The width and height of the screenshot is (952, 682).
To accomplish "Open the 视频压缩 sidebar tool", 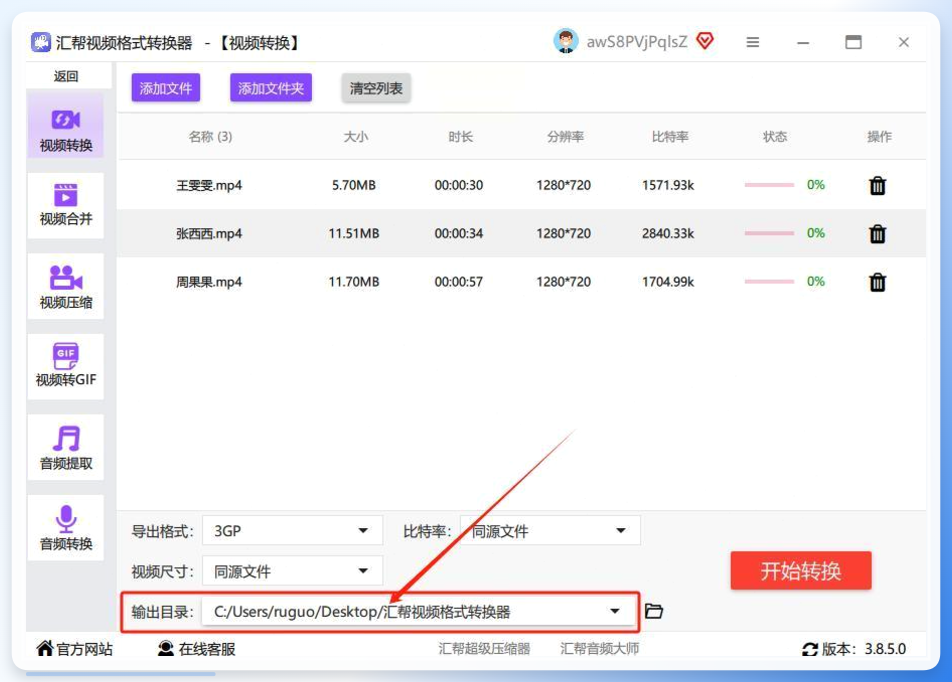I will coord(66,286).
